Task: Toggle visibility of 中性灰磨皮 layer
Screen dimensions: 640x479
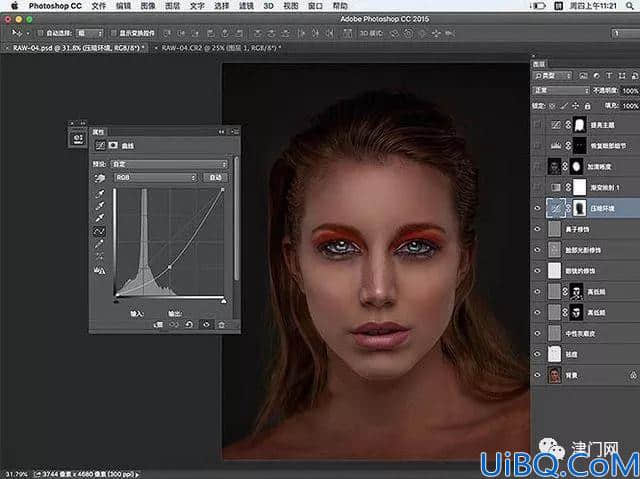Action: [x=538, y=333]
